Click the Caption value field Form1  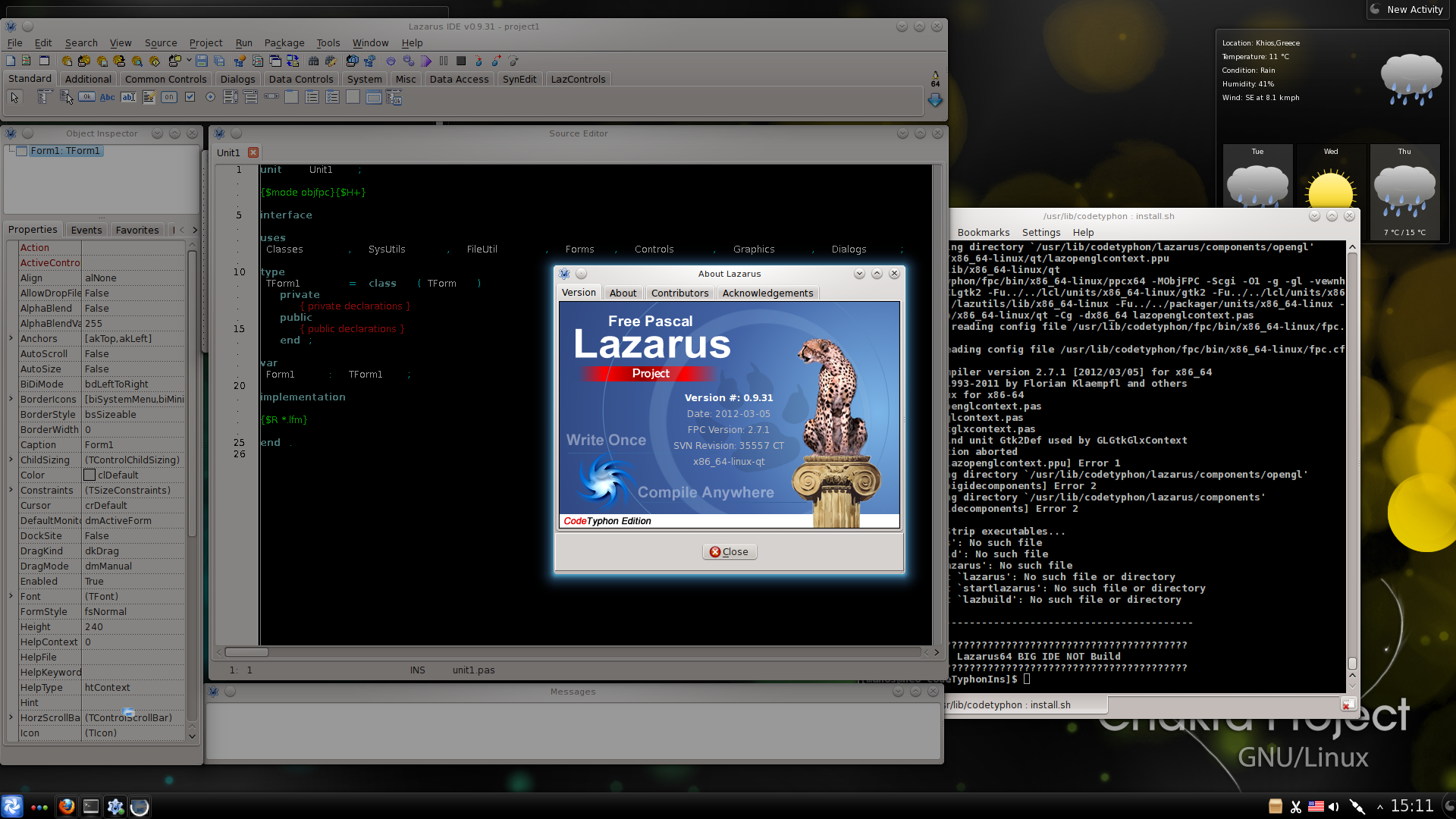pos(133,444)
